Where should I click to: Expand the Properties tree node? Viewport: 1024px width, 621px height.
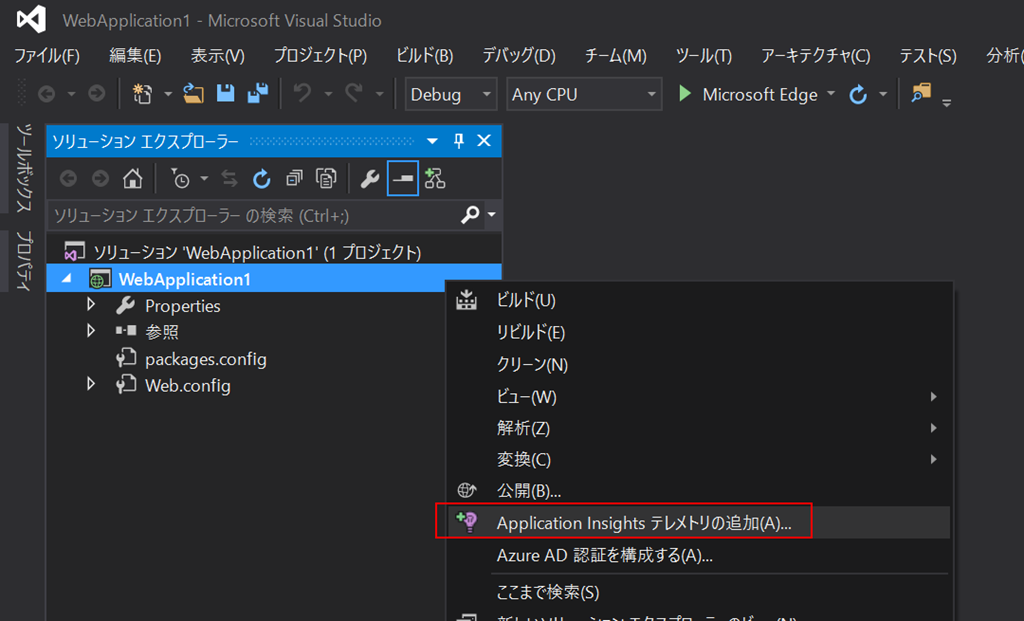[91, 305]
